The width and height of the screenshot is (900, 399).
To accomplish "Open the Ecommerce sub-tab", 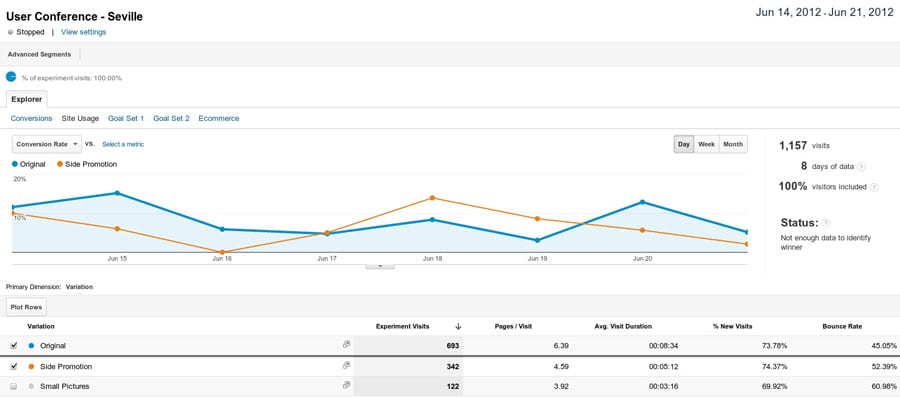I will [x=219, y=118].
